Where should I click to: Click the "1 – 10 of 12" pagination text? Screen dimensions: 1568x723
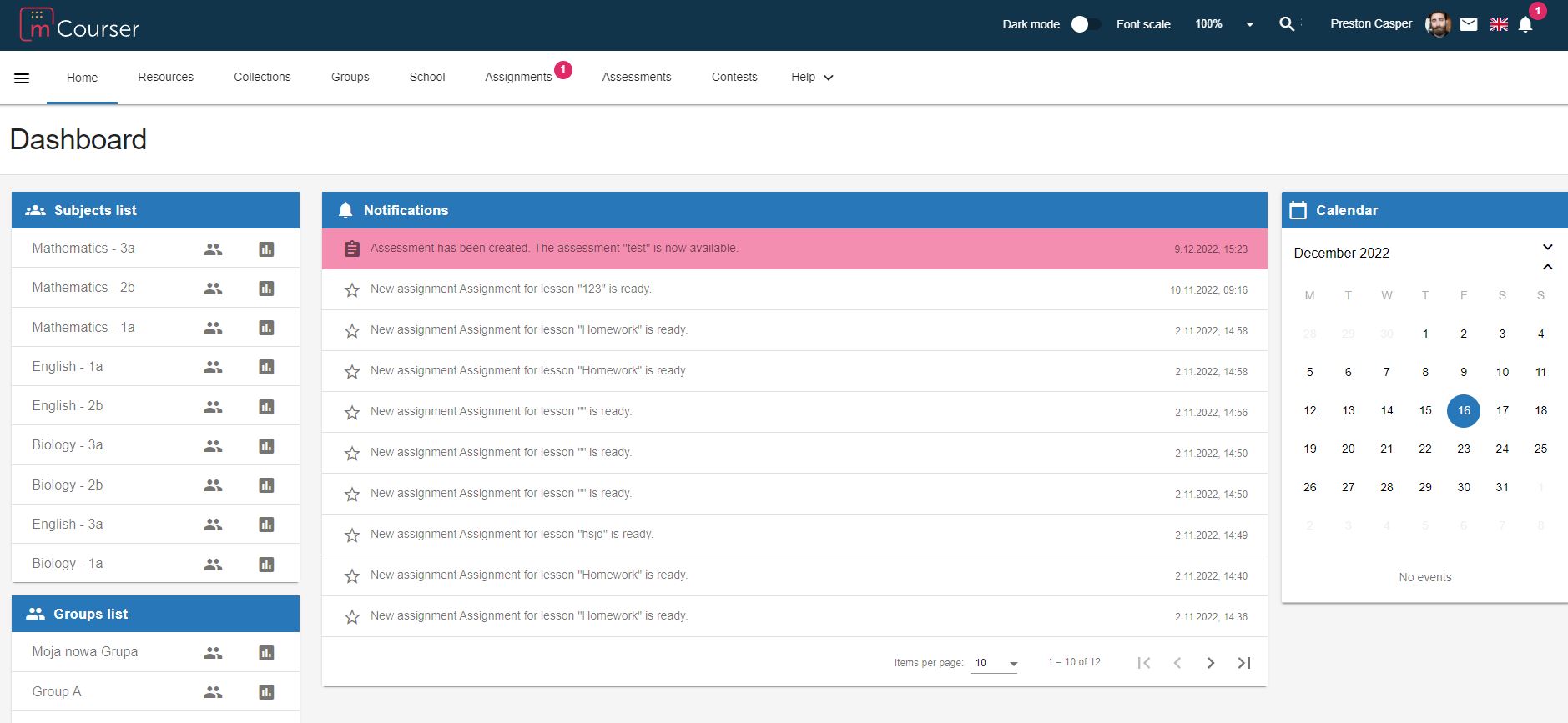[1074, 662]
